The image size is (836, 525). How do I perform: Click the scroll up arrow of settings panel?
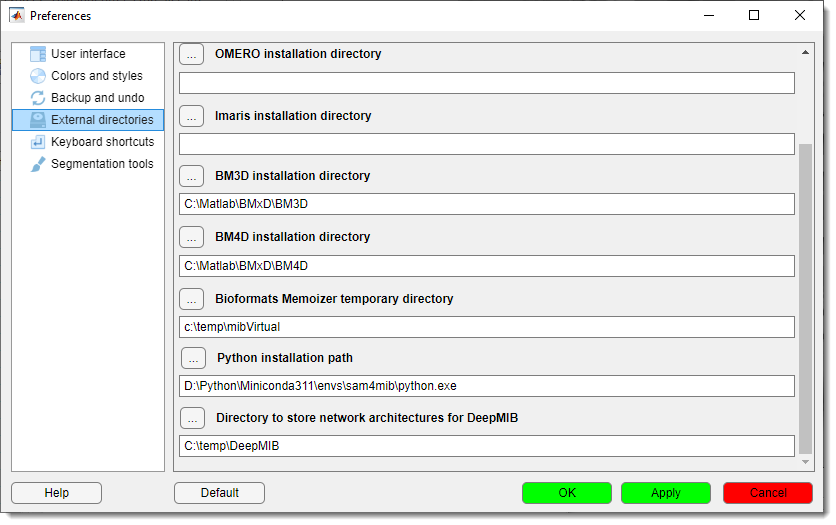(x=805, y=52)
